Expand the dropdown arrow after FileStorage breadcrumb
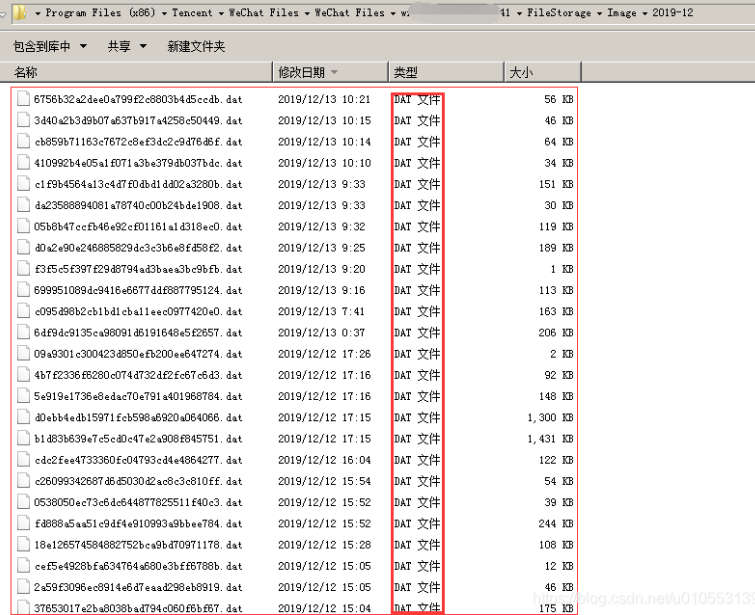The image size is (755, 615). (599, 13)
